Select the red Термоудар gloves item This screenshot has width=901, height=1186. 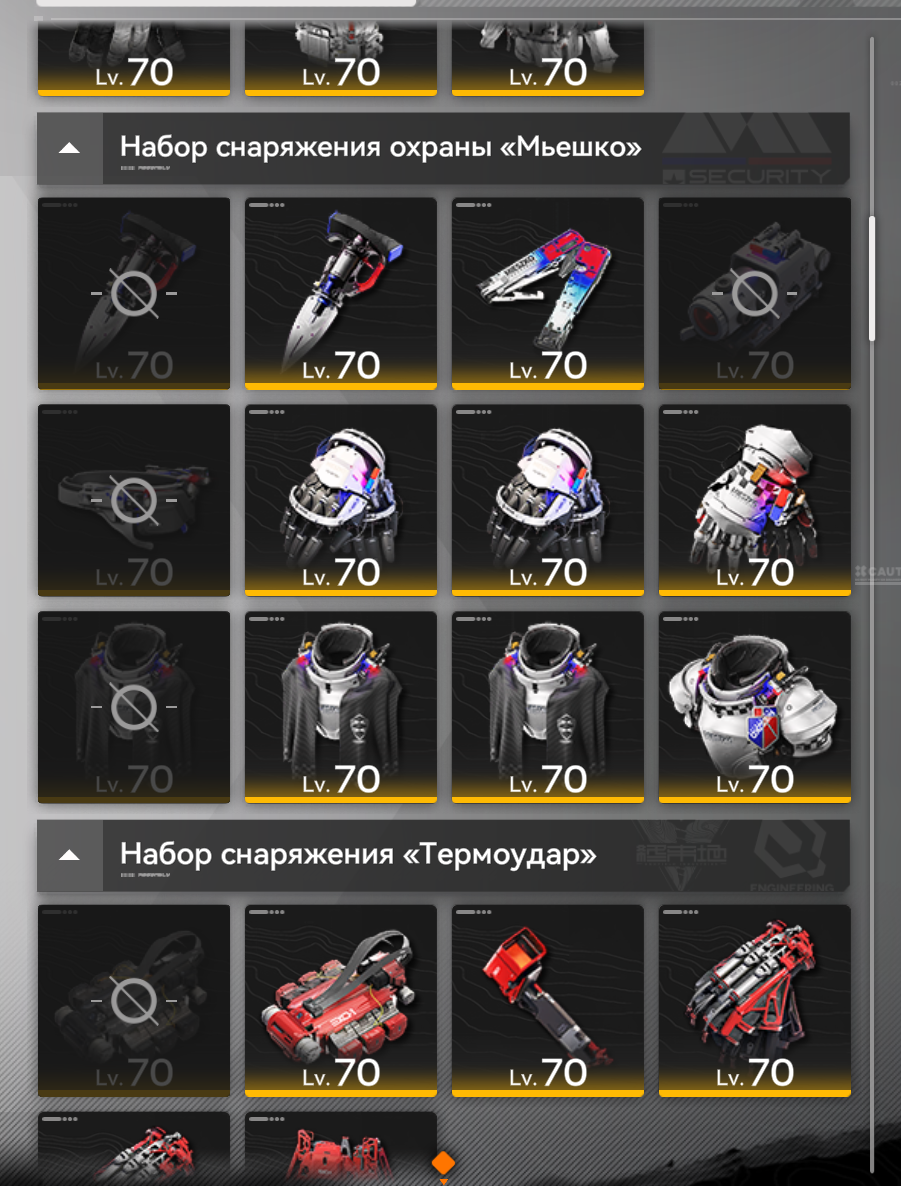(754, 1001)
